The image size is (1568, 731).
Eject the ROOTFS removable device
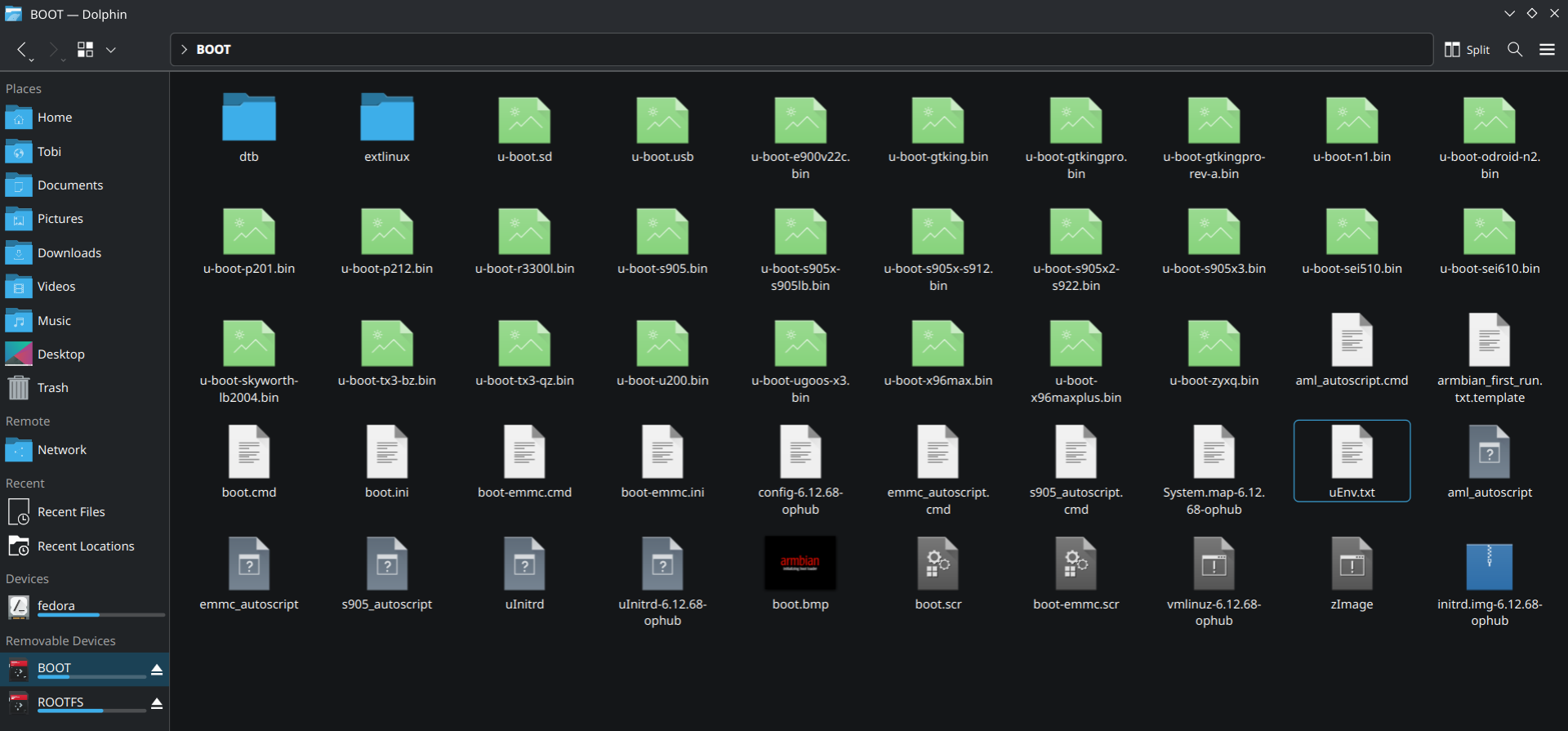tap(157, 703)
